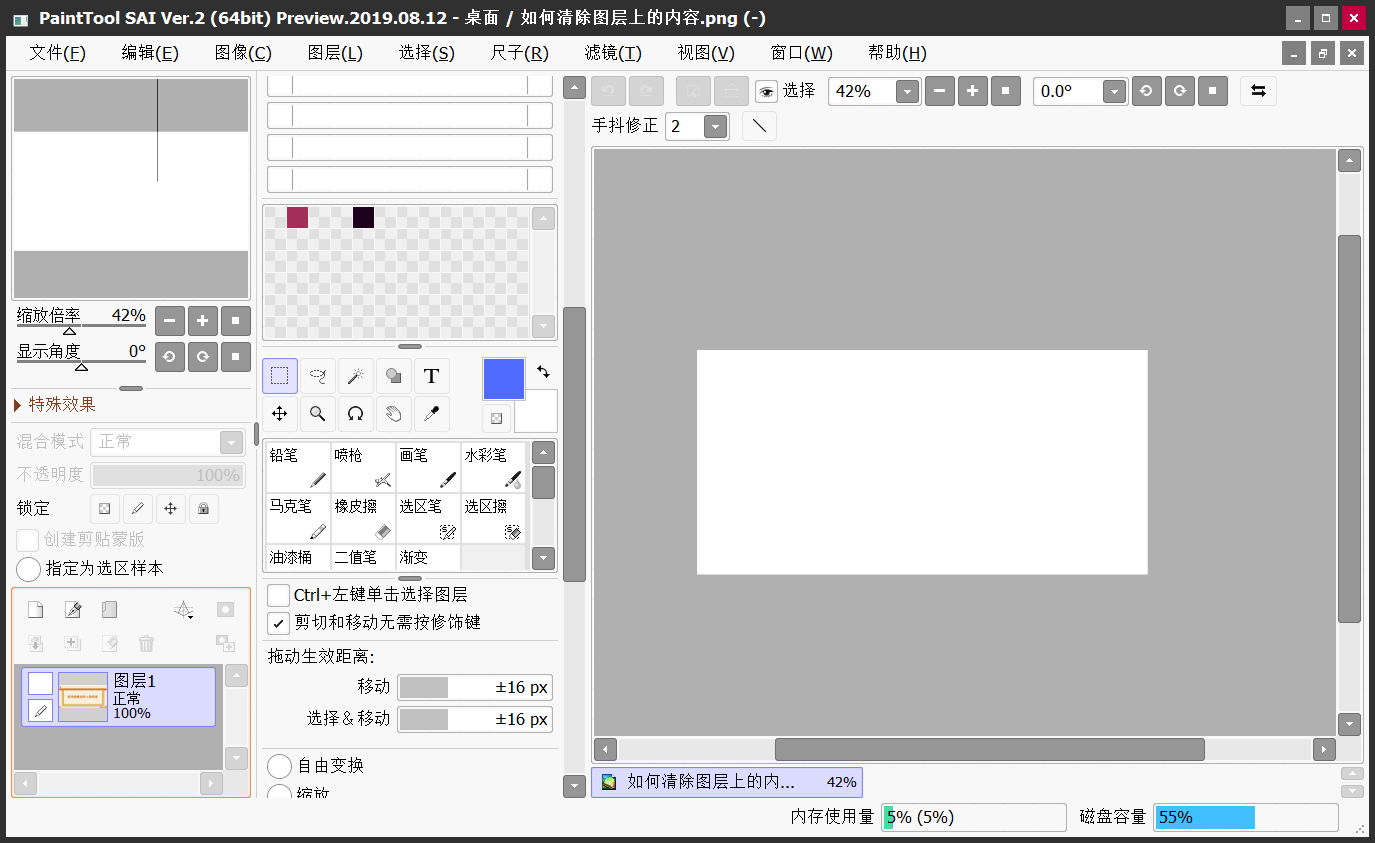Choose the 喷枪 airbrush tool
This screenshot has width=1375, height=843.
pyautogui.click(x=363, y=468)
